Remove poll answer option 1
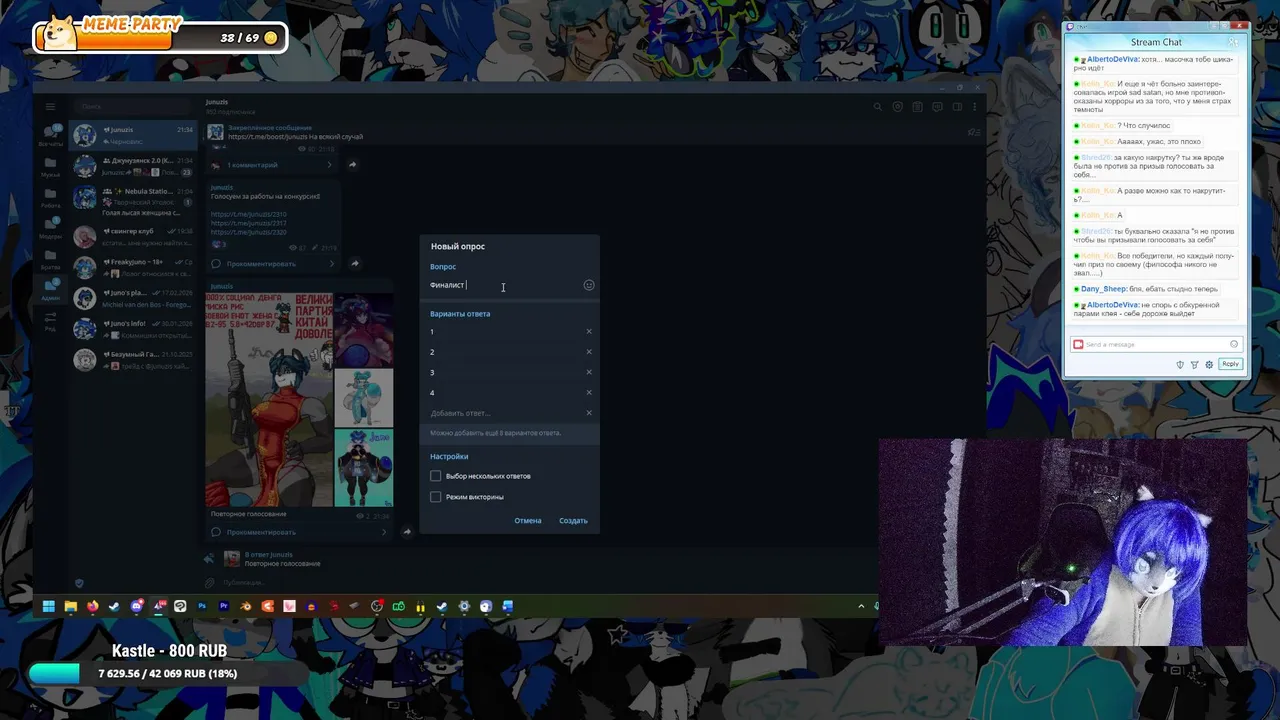The image size is (1280, 720). [589, 331]
